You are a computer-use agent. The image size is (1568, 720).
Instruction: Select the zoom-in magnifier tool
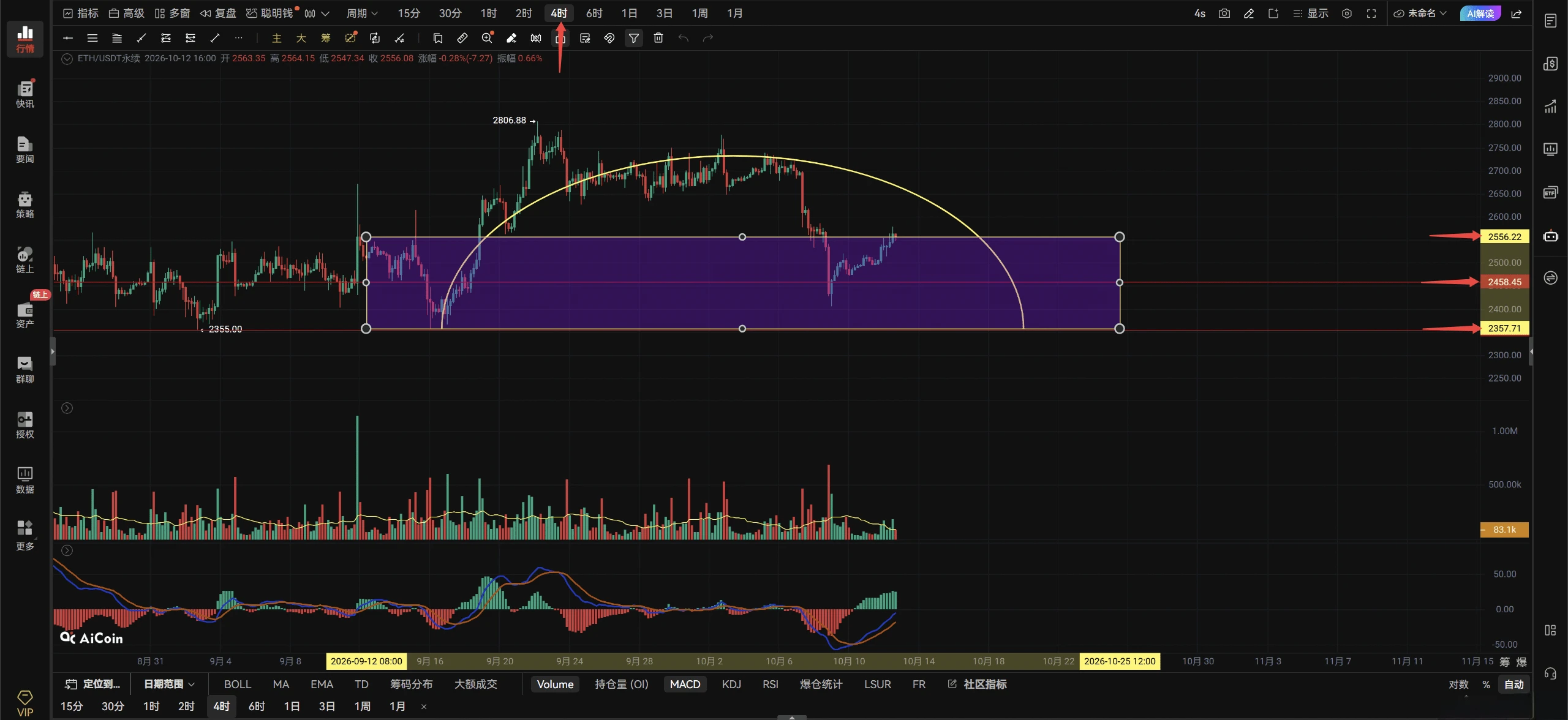[487, 38]
